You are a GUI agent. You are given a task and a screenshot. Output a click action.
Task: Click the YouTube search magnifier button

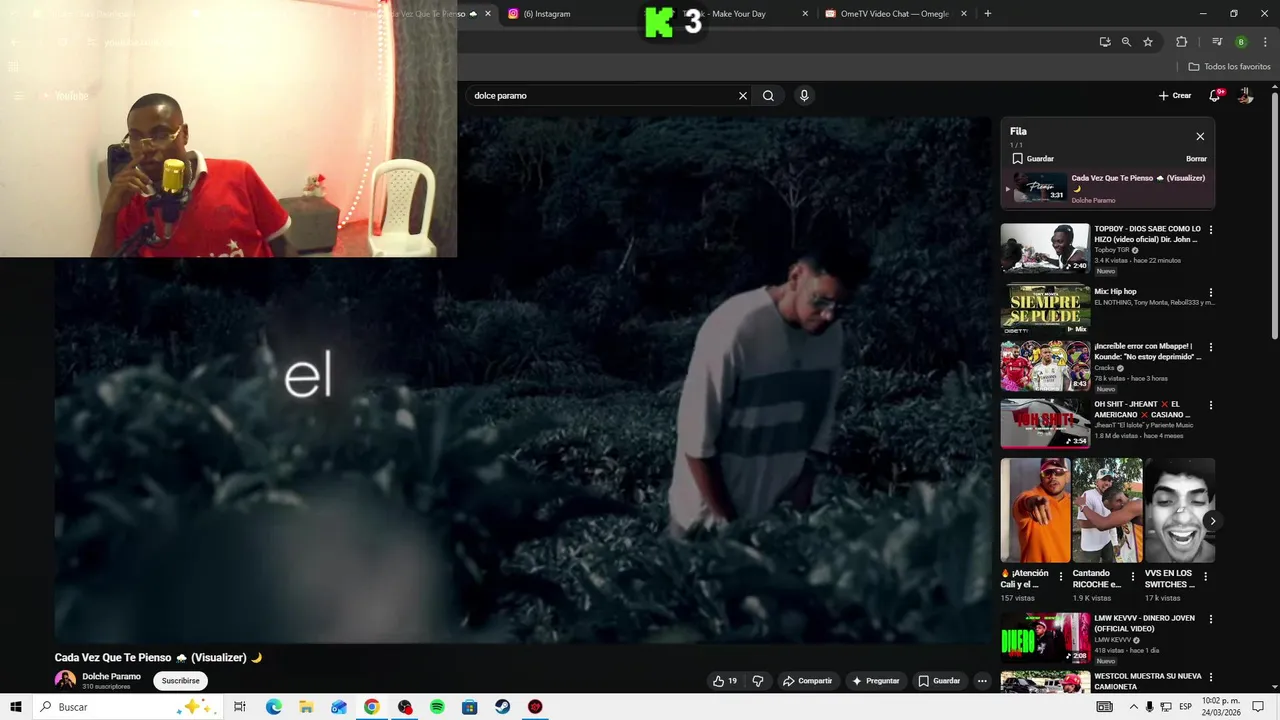click(x=768, y=96)
